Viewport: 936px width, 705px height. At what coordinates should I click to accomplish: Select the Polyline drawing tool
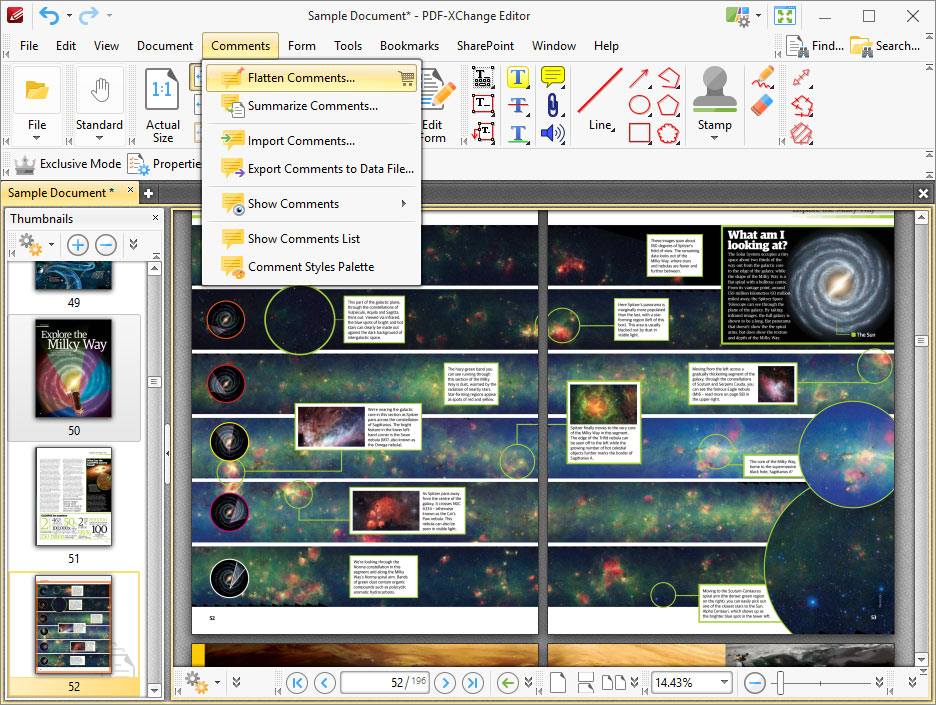(669, 78)
